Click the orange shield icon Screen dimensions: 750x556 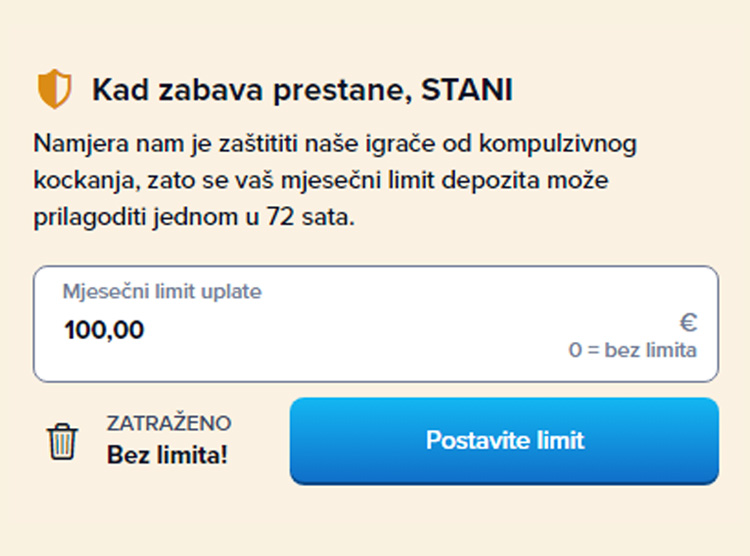pyautogui.click(x=54, y=90)
